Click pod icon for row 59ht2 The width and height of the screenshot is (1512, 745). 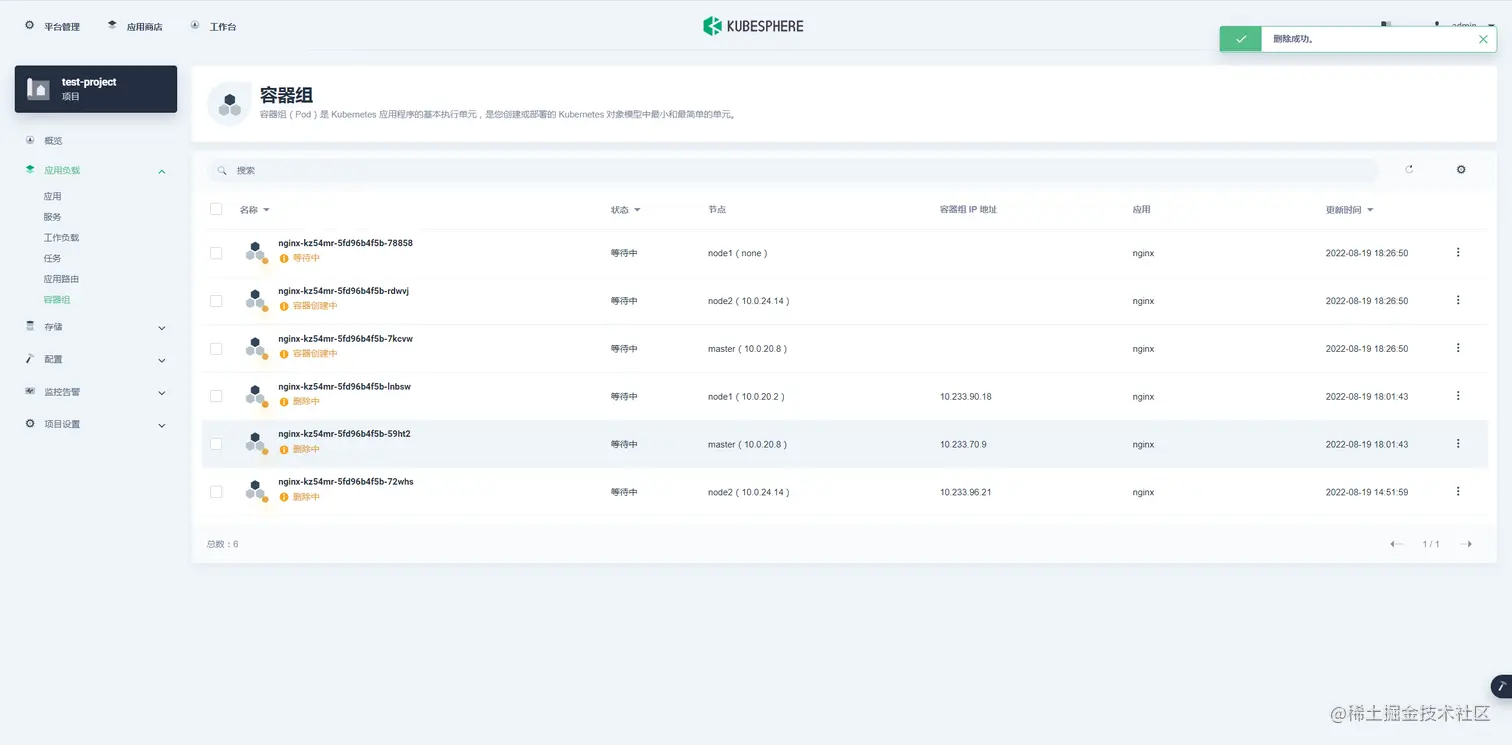256,443
